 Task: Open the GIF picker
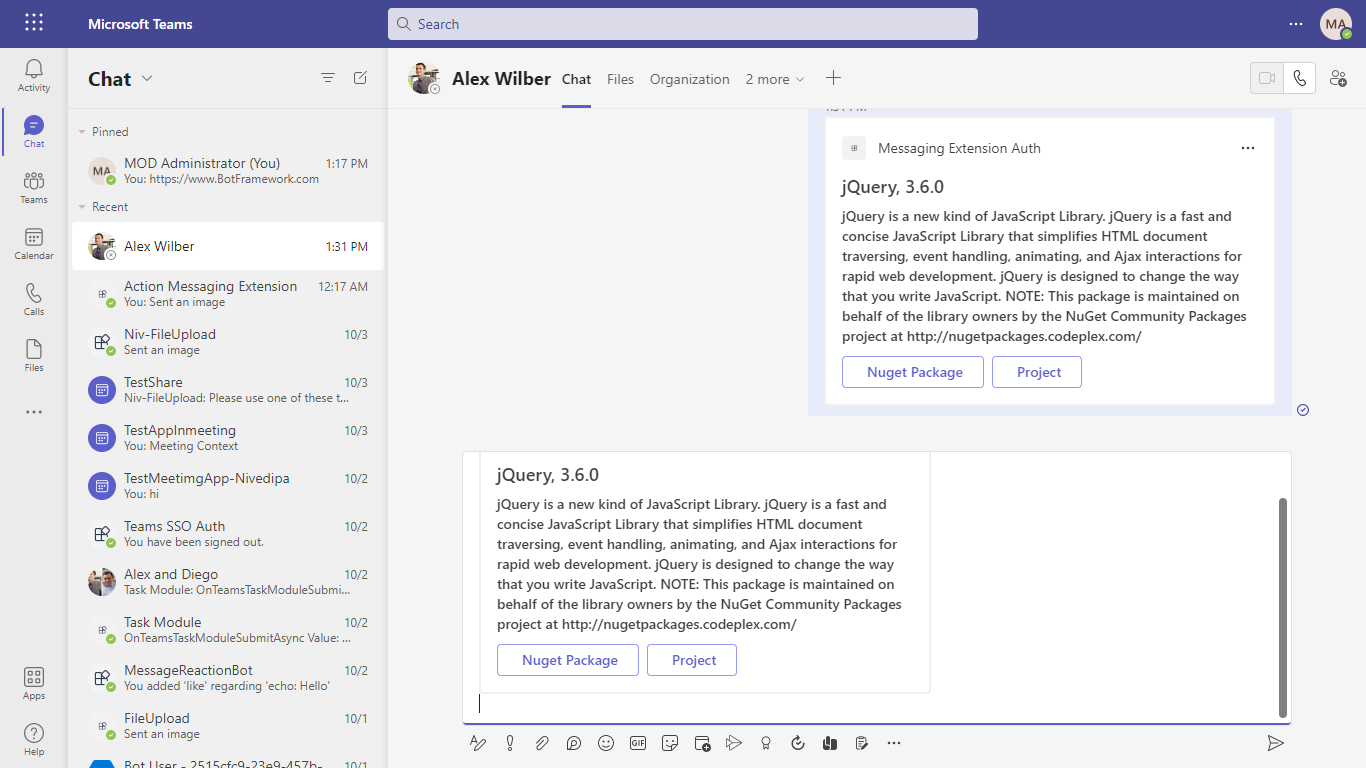(x=638, y=743)
